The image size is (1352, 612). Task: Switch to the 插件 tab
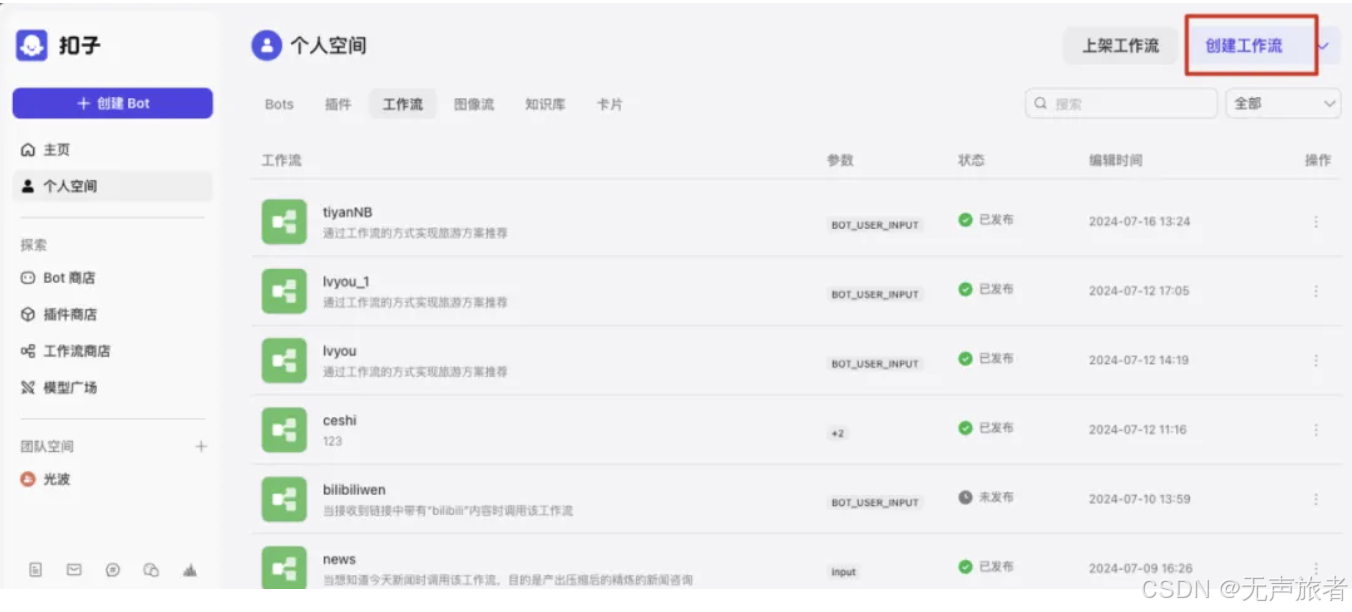pyautogui.click(x=338, y=104)
